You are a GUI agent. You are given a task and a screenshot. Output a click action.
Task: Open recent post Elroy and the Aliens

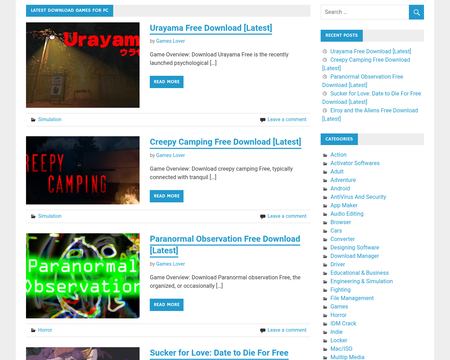[374, 110]
